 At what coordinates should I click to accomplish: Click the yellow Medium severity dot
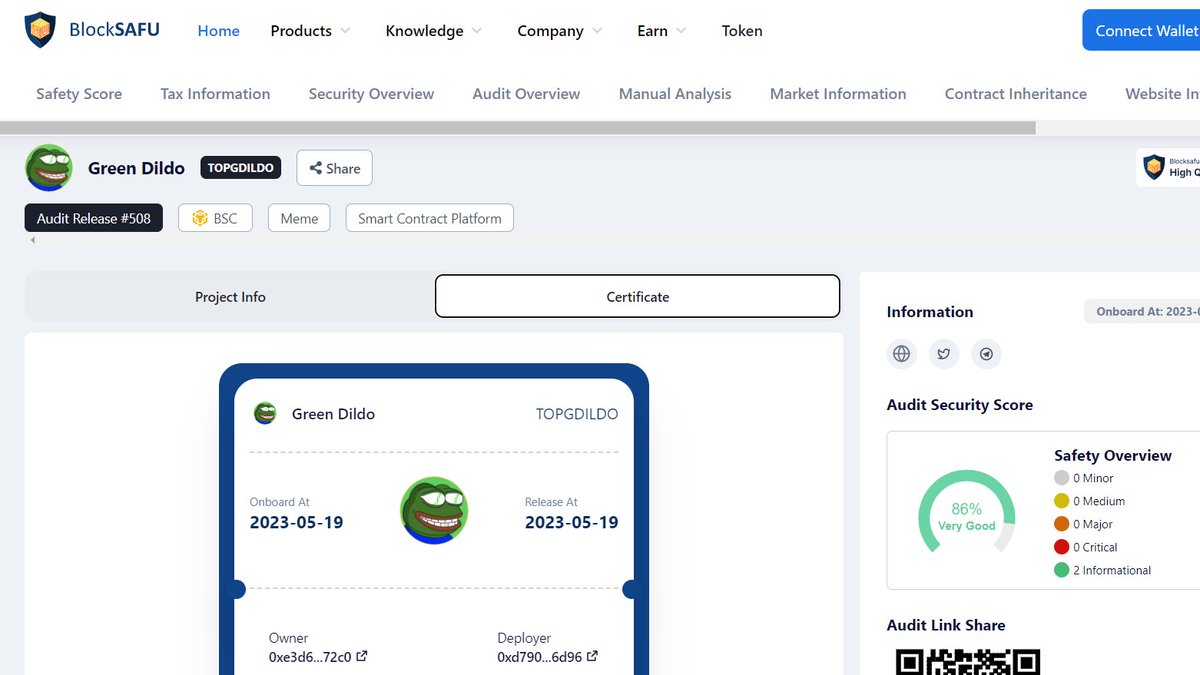(1062, 501)
